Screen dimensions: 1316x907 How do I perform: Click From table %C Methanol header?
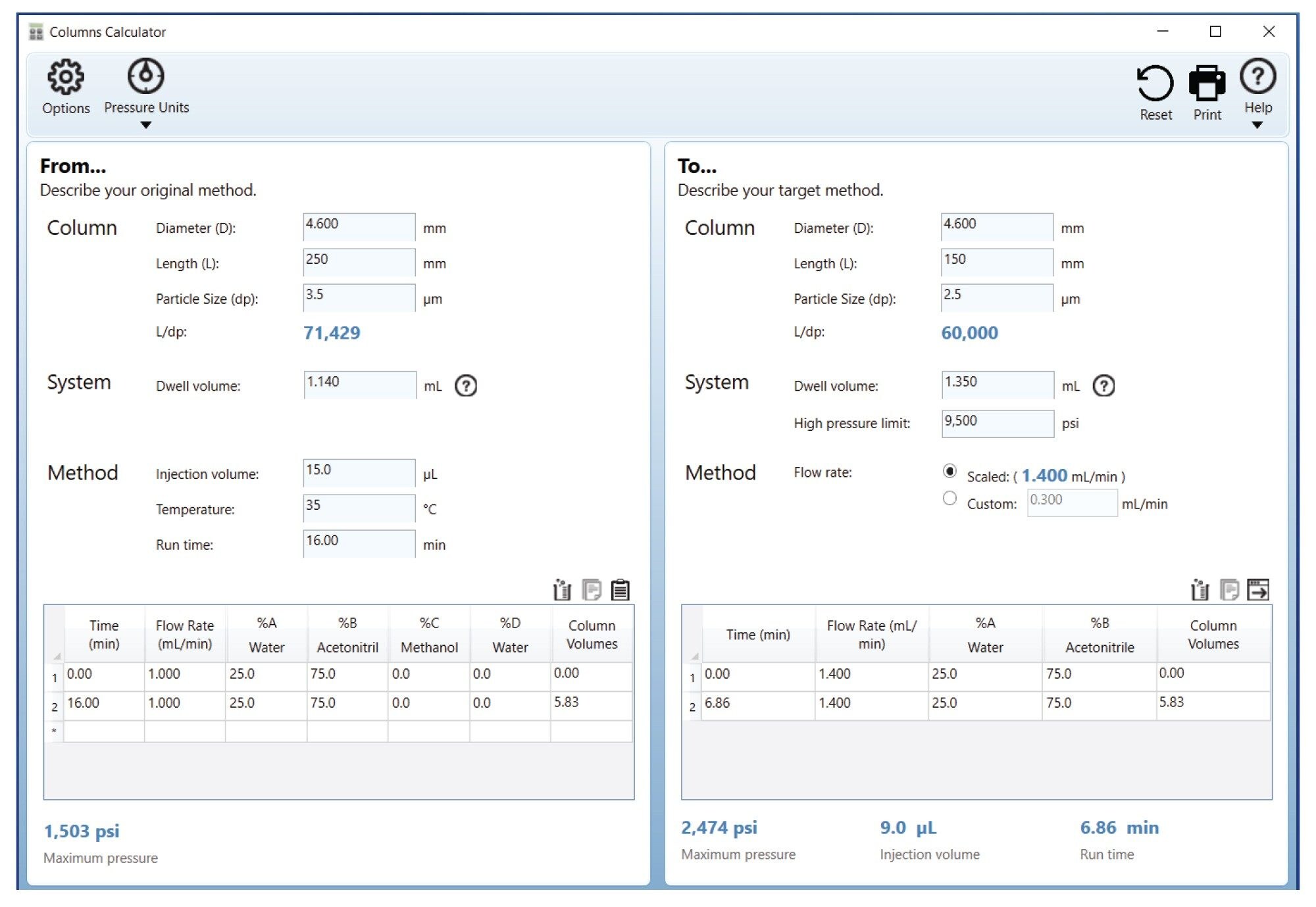[429, 634]
